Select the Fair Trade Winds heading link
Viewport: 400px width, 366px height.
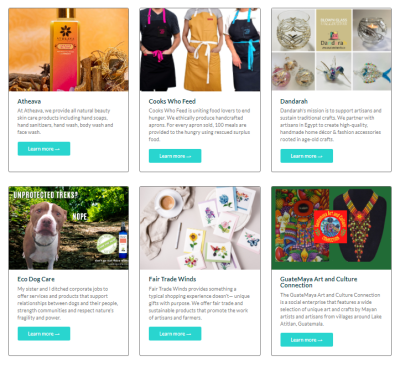(172, 279)
